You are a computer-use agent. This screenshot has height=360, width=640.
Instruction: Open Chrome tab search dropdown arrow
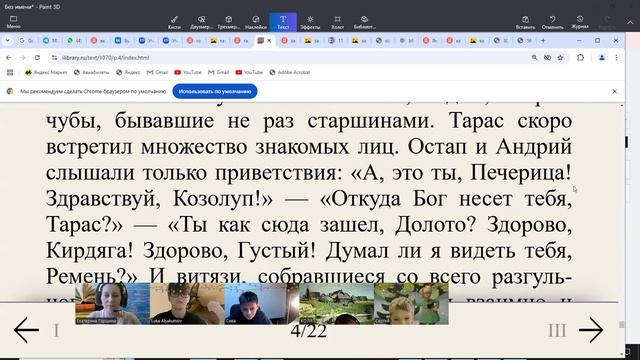[x=7, y=40]
